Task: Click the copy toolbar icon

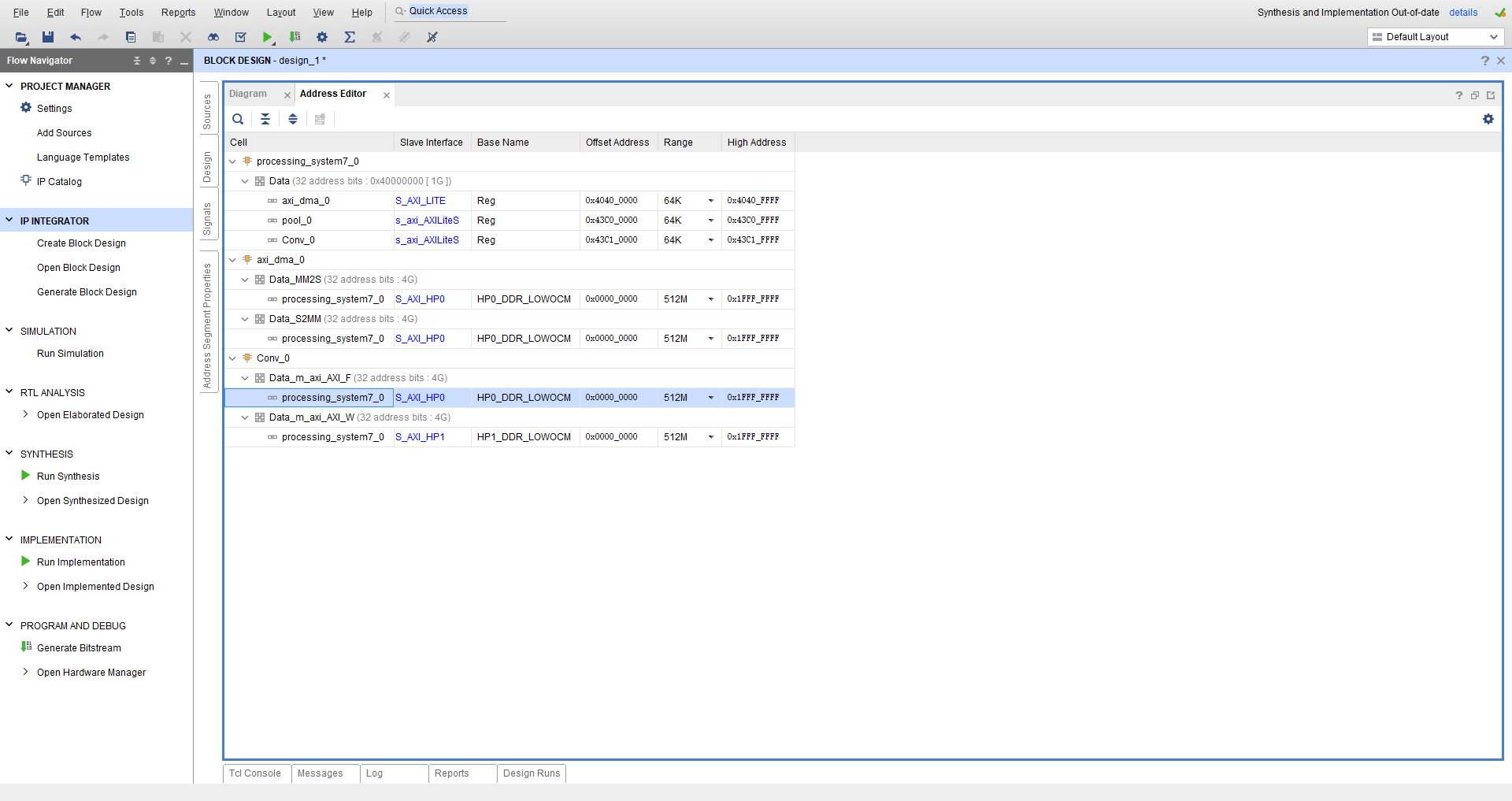Action: coord(131,37)
